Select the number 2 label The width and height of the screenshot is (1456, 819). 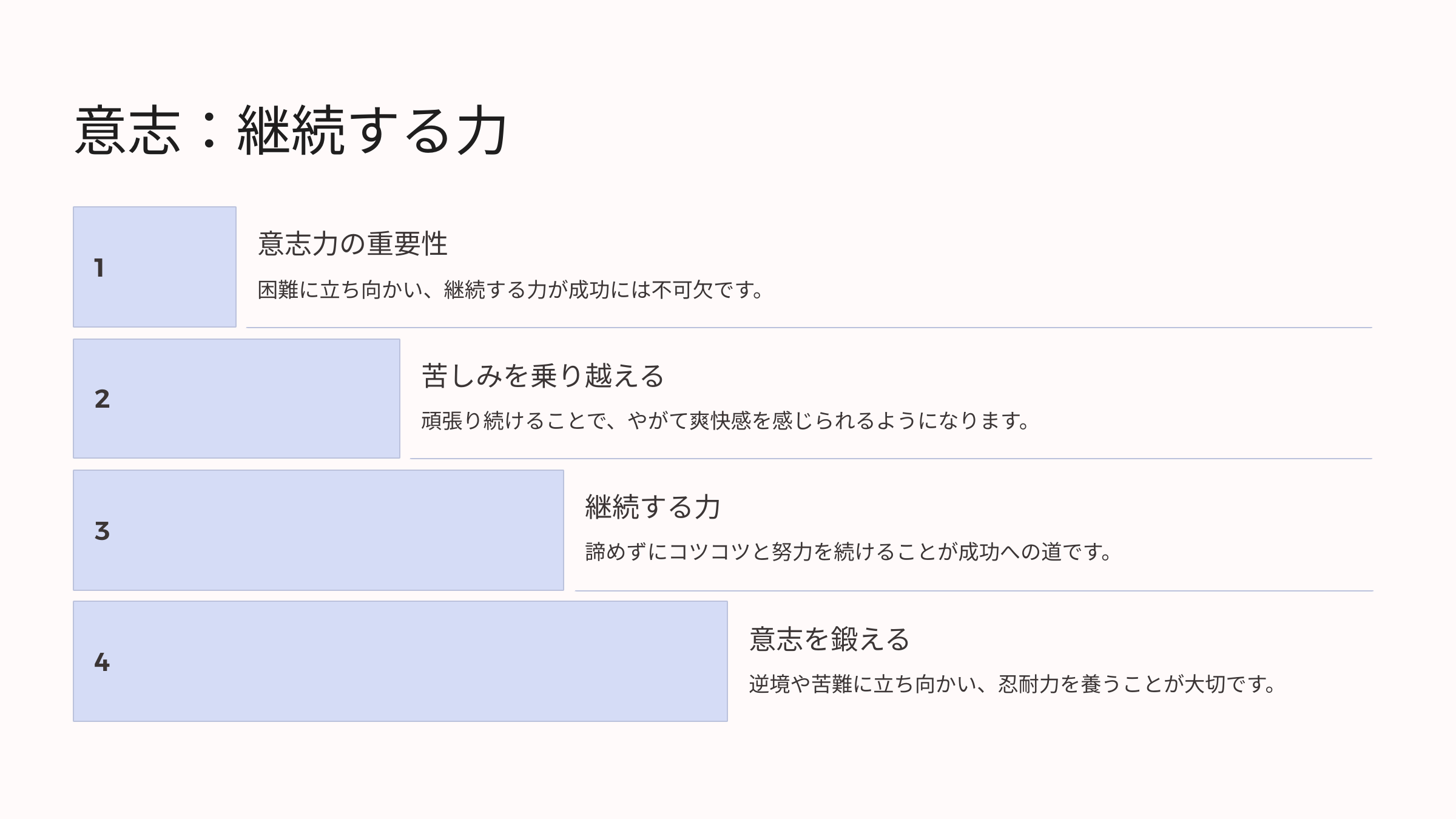[x=102, y=399]
